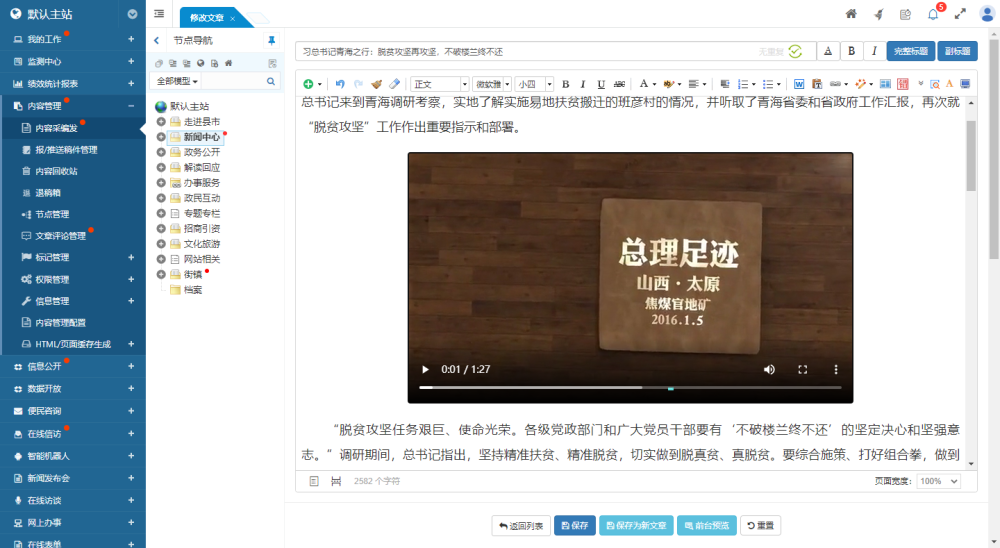Image resolution: width=1000 pixels, height=548 pixels.
Task: Select the 修改文章 tab
Action: (206, 18)
